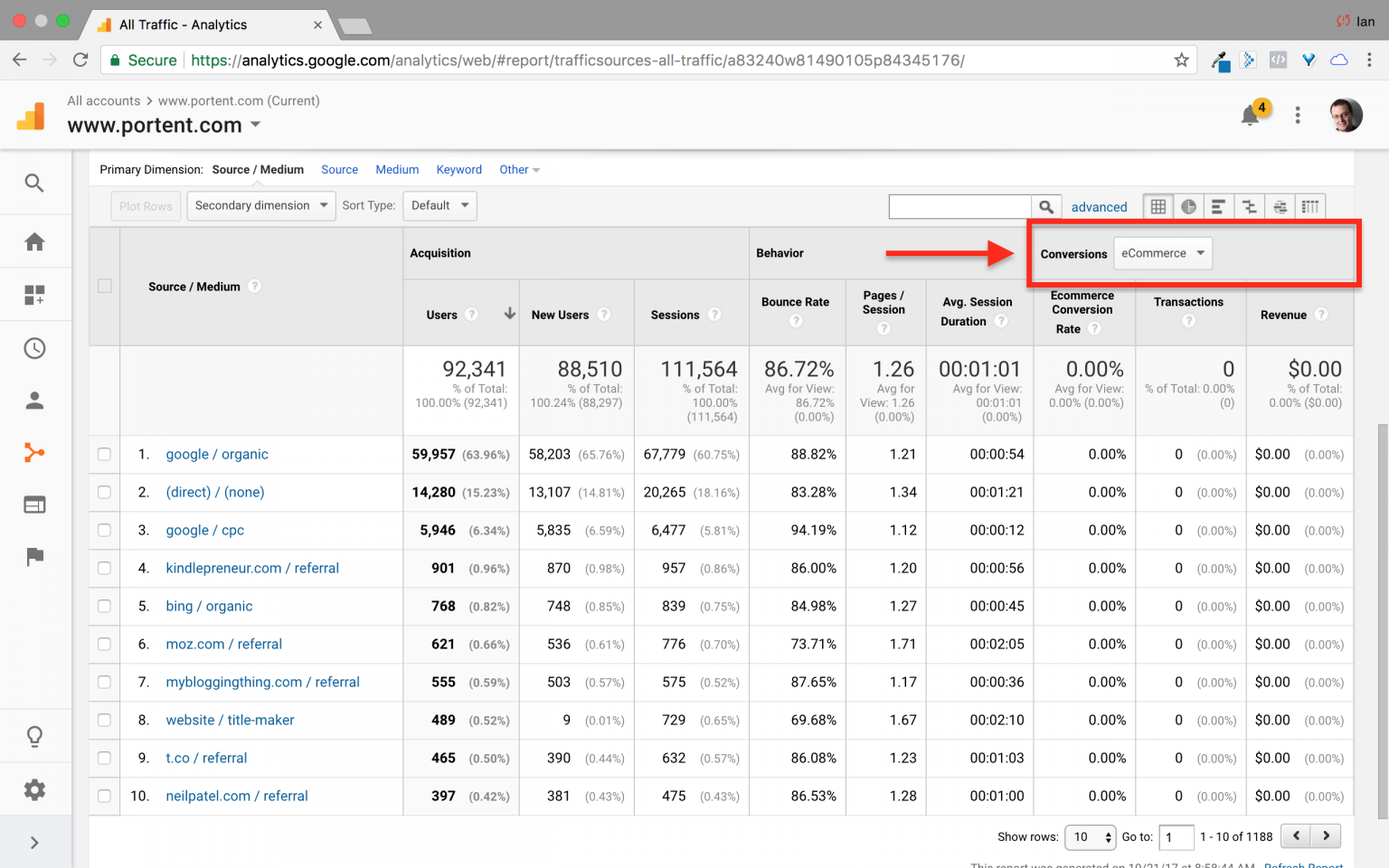Select all rows with the header checkbox

point(105,286)
